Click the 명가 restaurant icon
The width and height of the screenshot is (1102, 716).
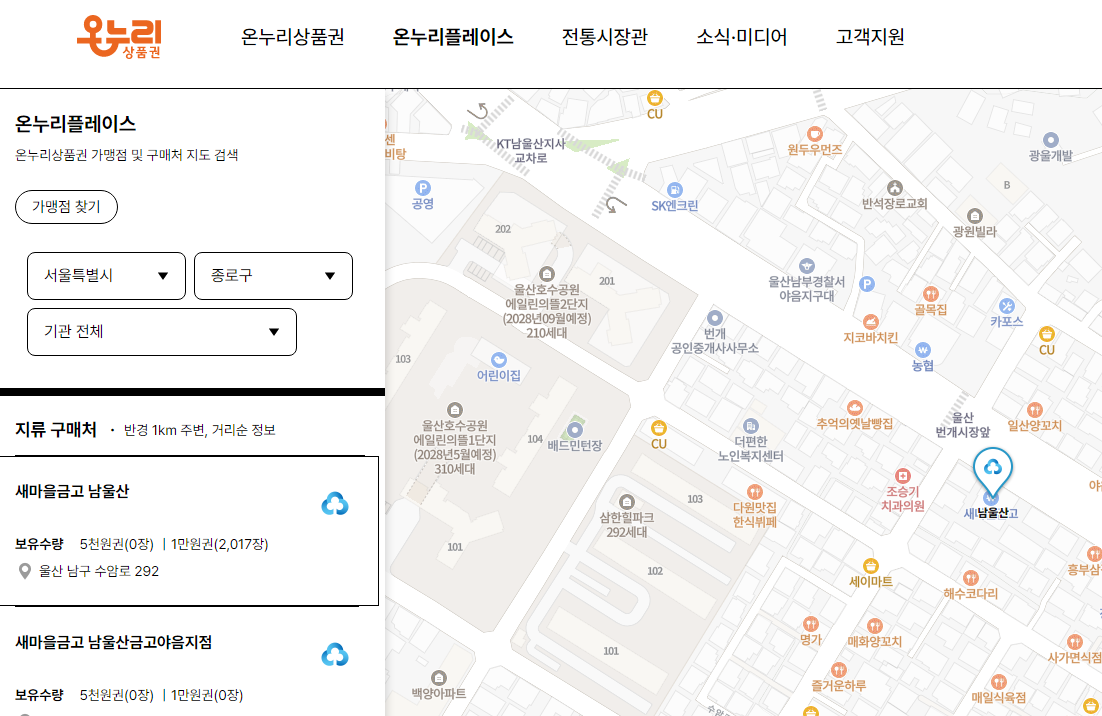coord(811,623)
